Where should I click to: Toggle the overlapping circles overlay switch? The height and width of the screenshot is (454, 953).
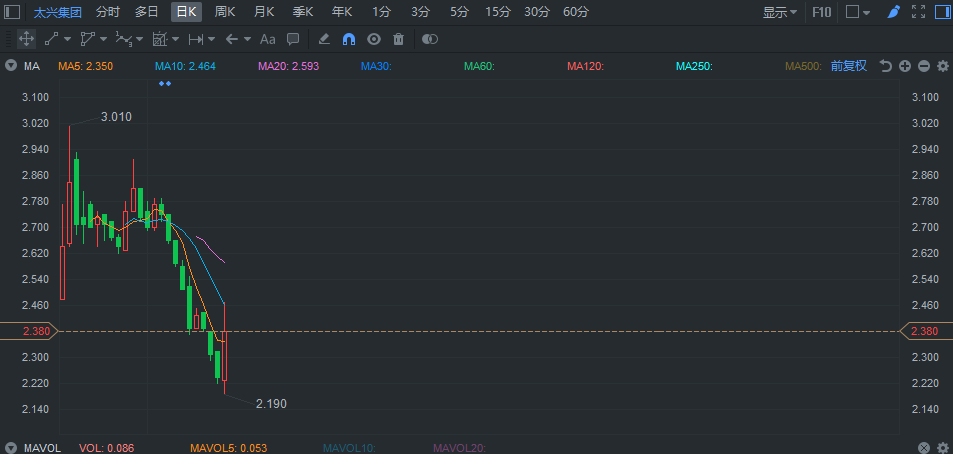pos(430,39)
